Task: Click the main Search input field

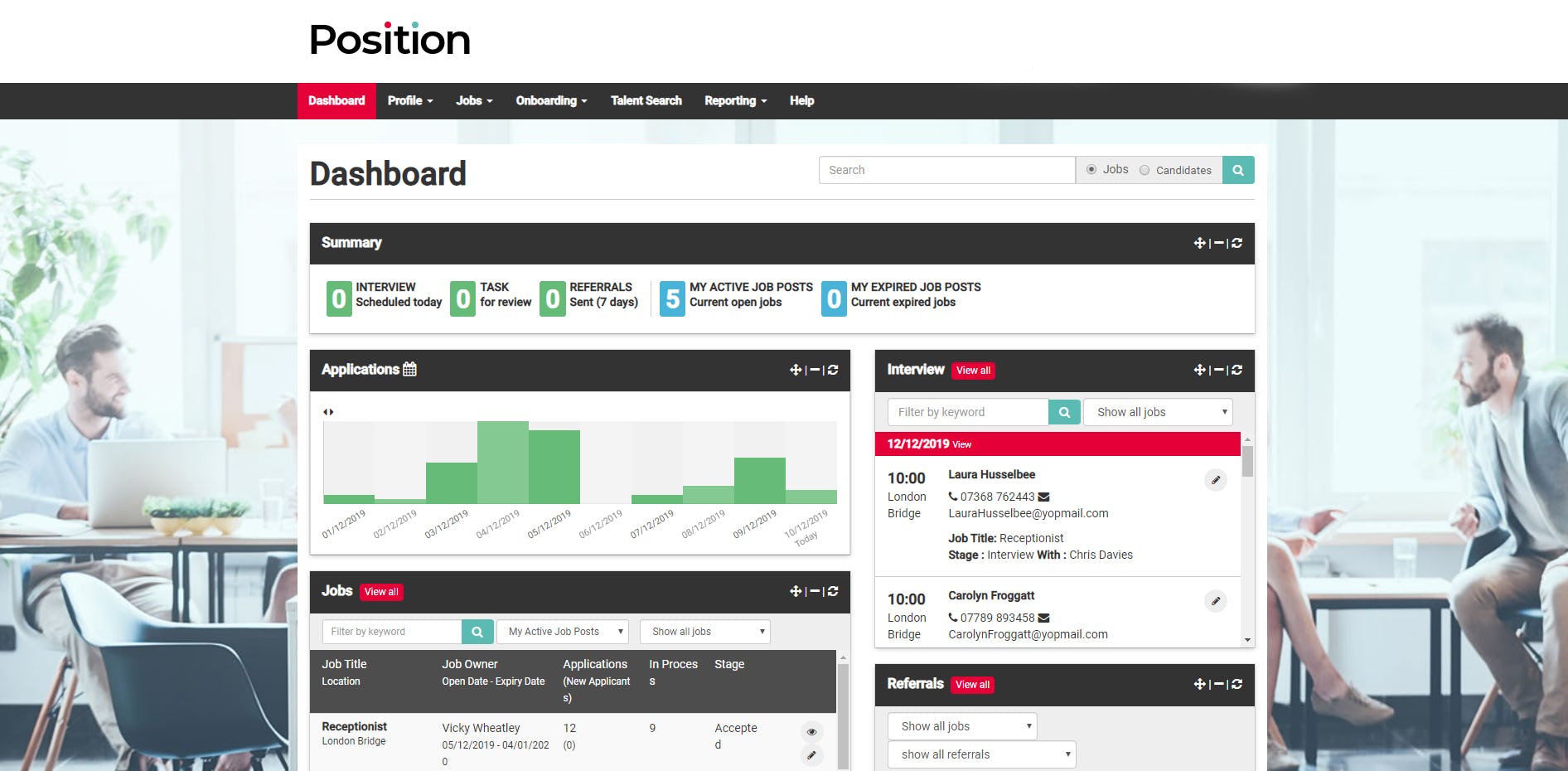Action: tap(946, 169)
